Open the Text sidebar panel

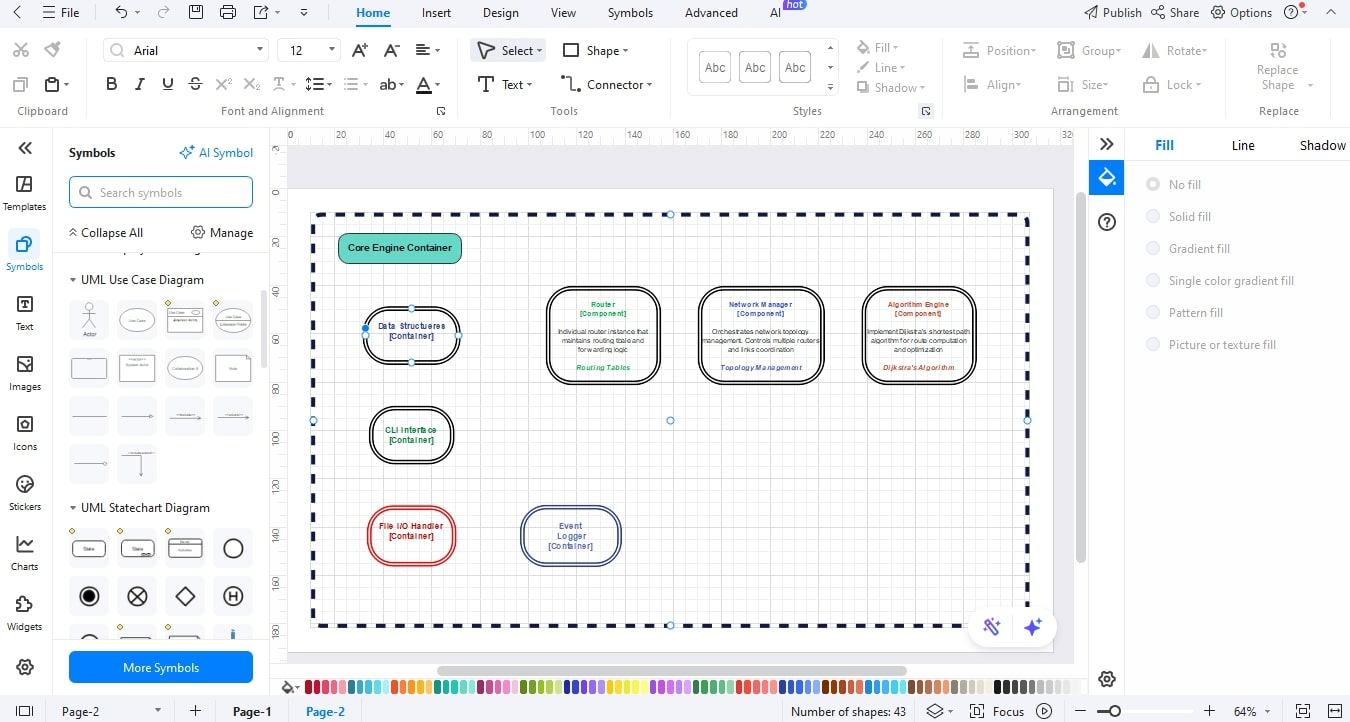tap(25, 313)
